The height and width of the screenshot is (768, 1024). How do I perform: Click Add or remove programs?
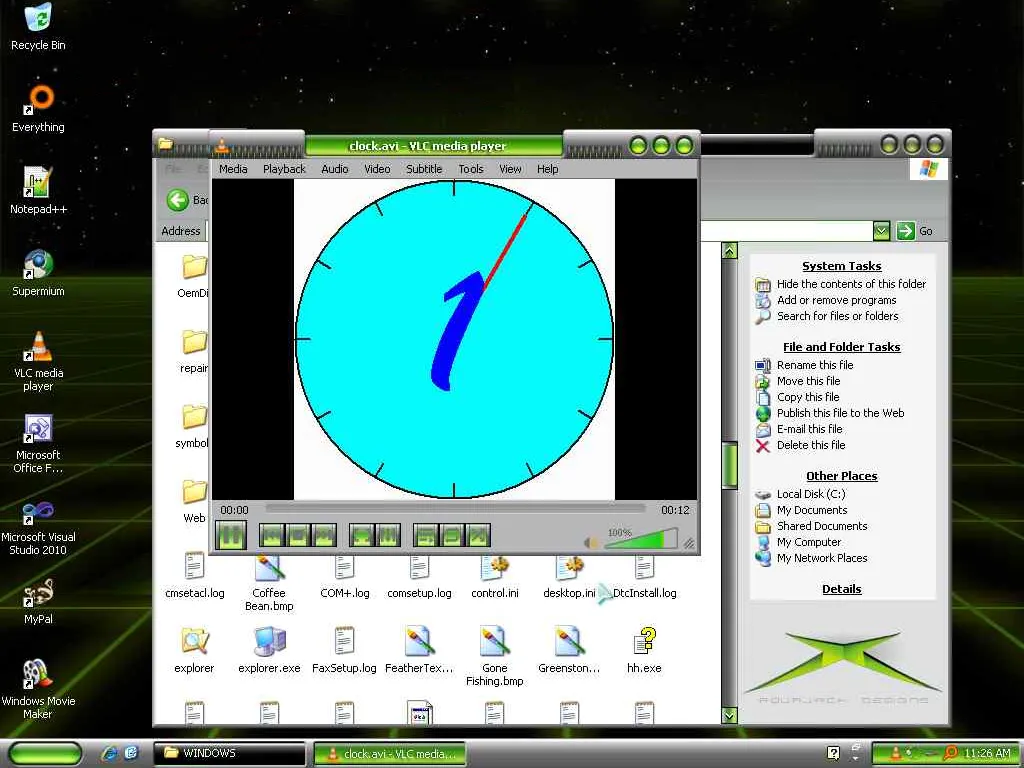click(836, 300)
